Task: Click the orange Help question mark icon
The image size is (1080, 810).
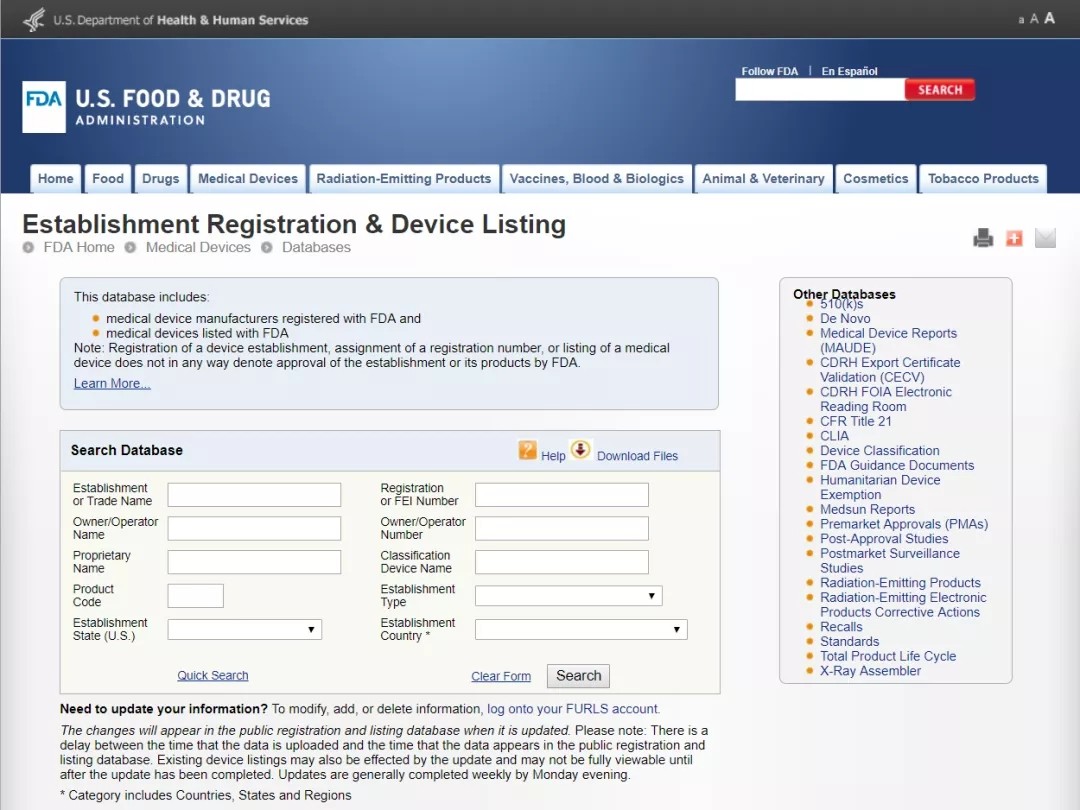Action: [x=528, y=450]
